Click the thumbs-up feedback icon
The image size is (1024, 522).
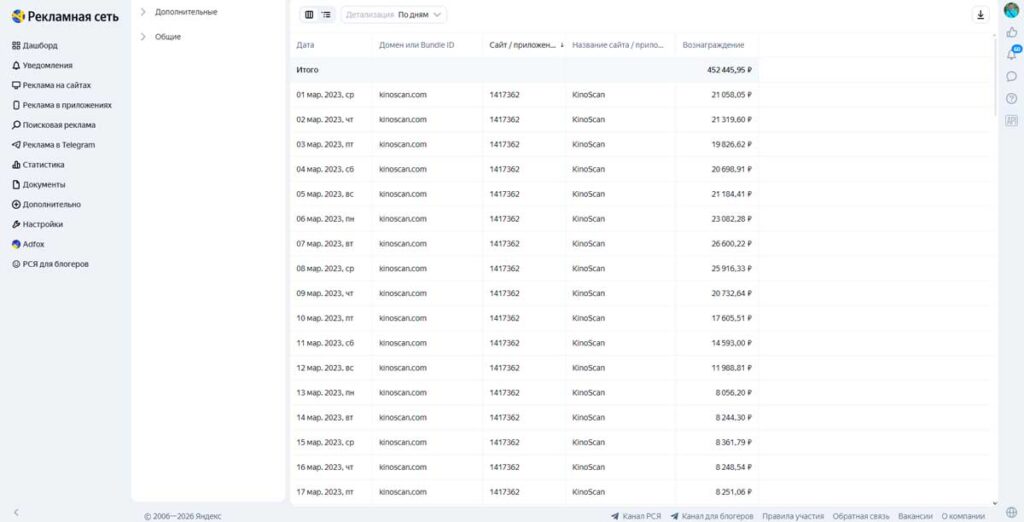point(1012,32)
